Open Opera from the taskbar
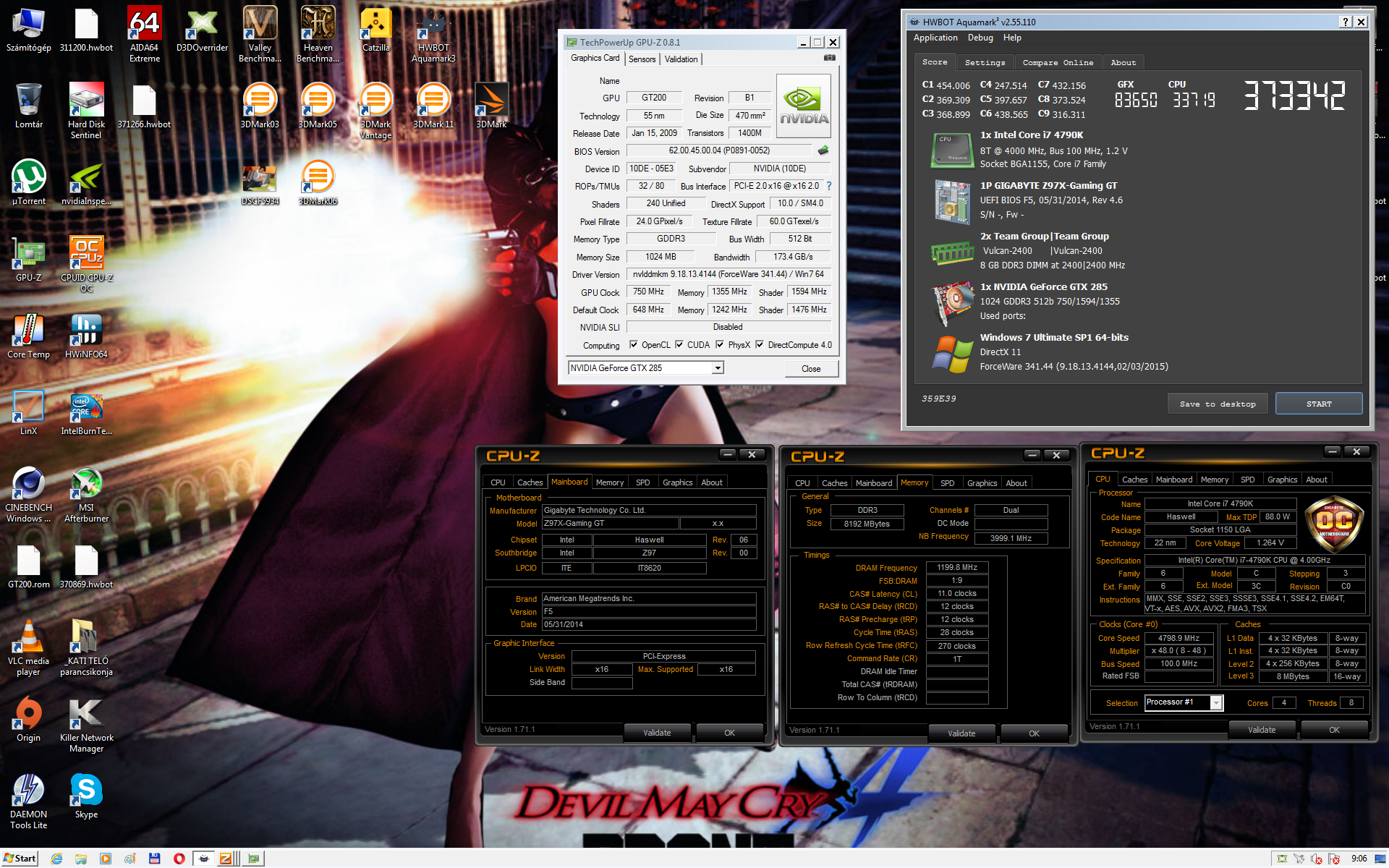This screenshot has width=1389, height=868. tap(179, 859)
